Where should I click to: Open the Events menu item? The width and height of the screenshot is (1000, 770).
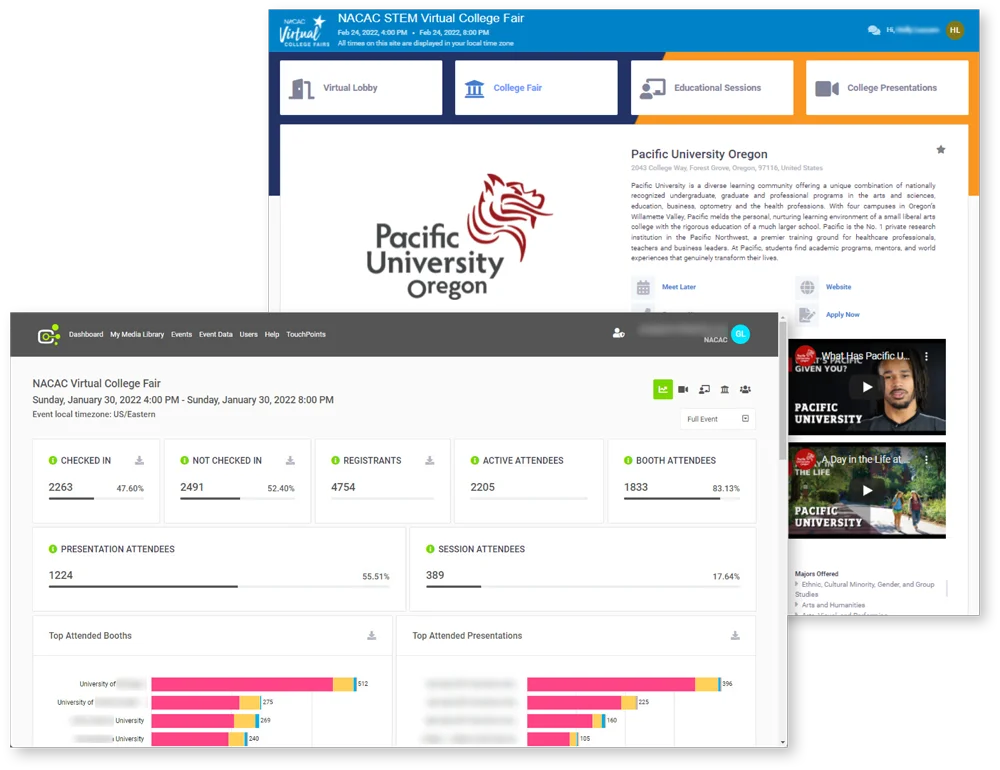[181, 334]
